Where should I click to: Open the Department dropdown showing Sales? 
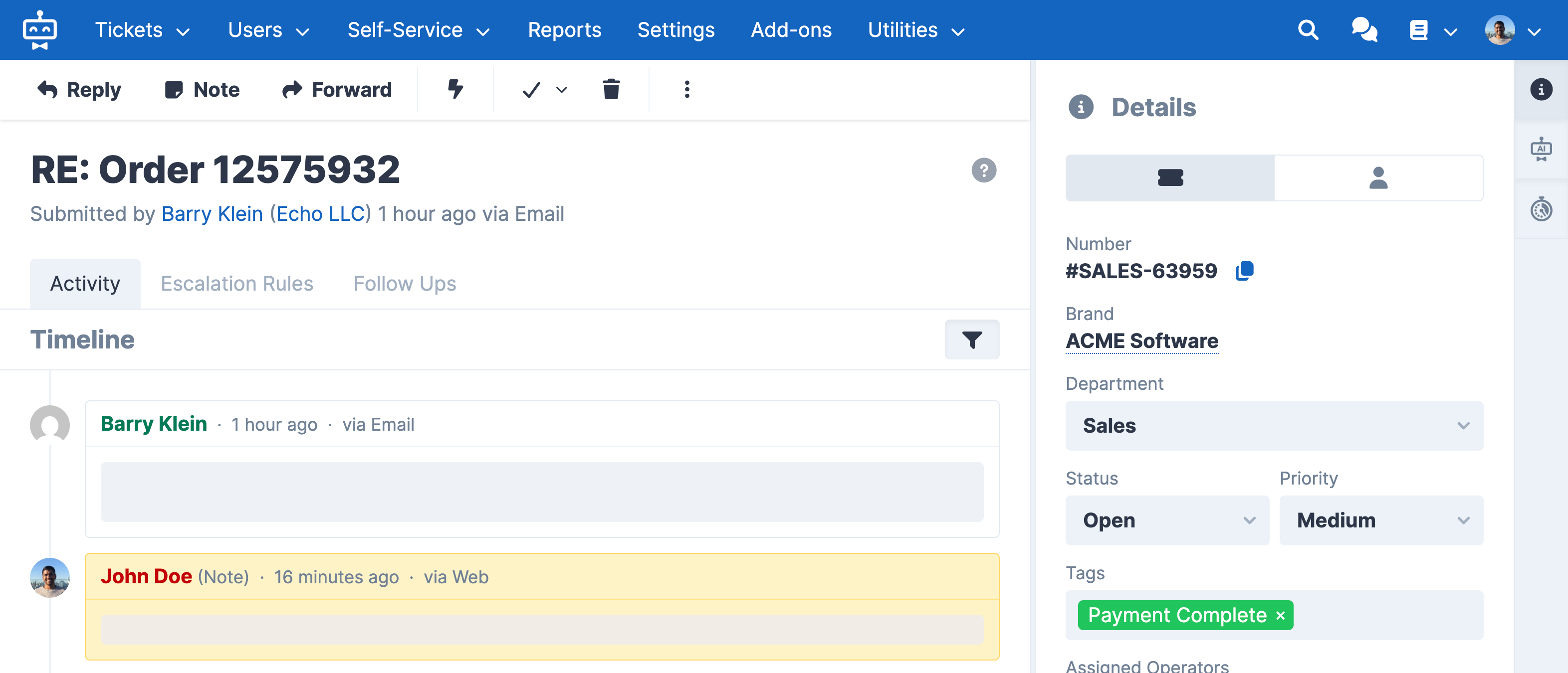[x=1274, y=425]
